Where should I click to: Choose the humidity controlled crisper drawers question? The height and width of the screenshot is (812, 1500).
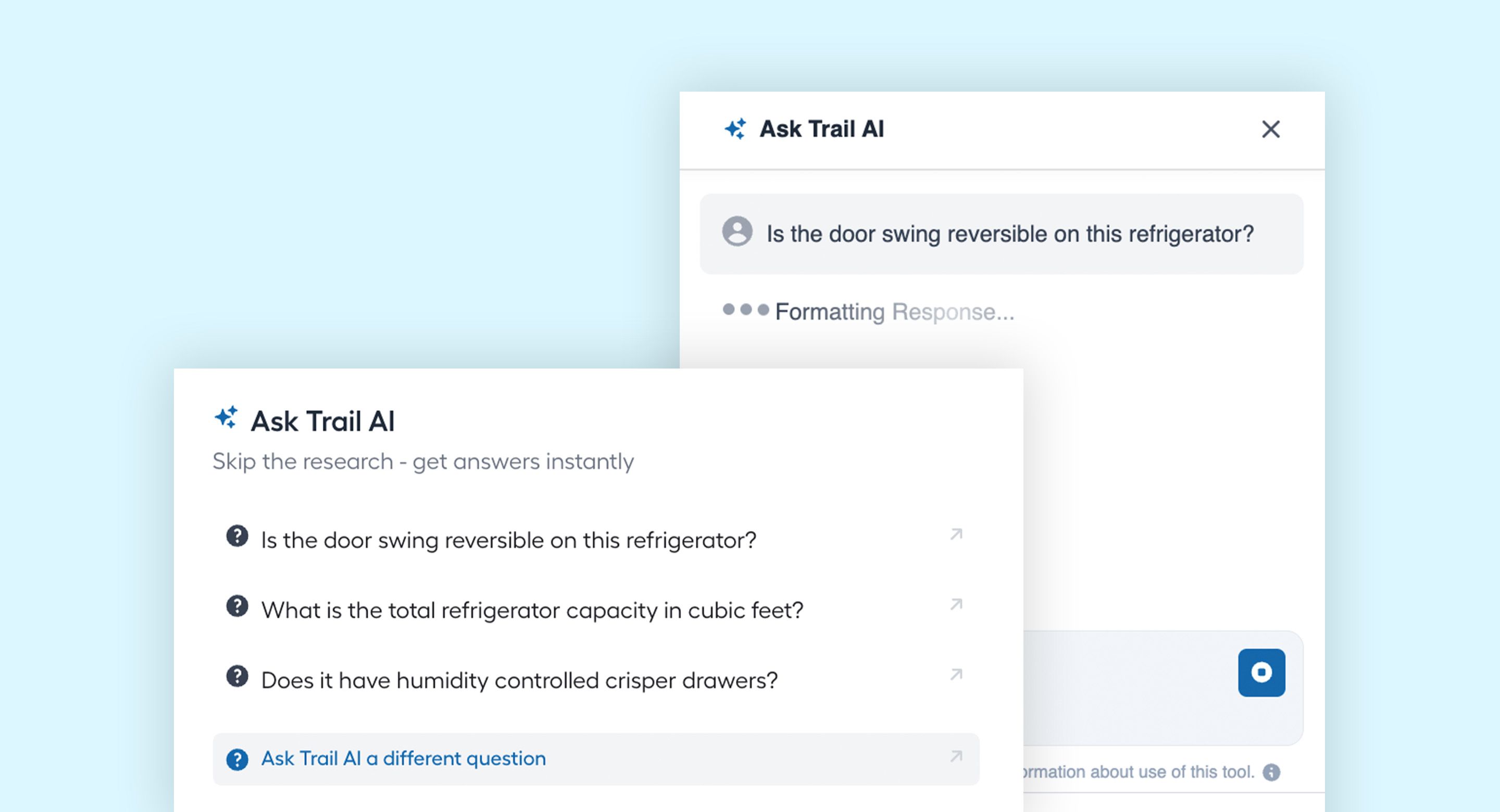pos(519,680)
